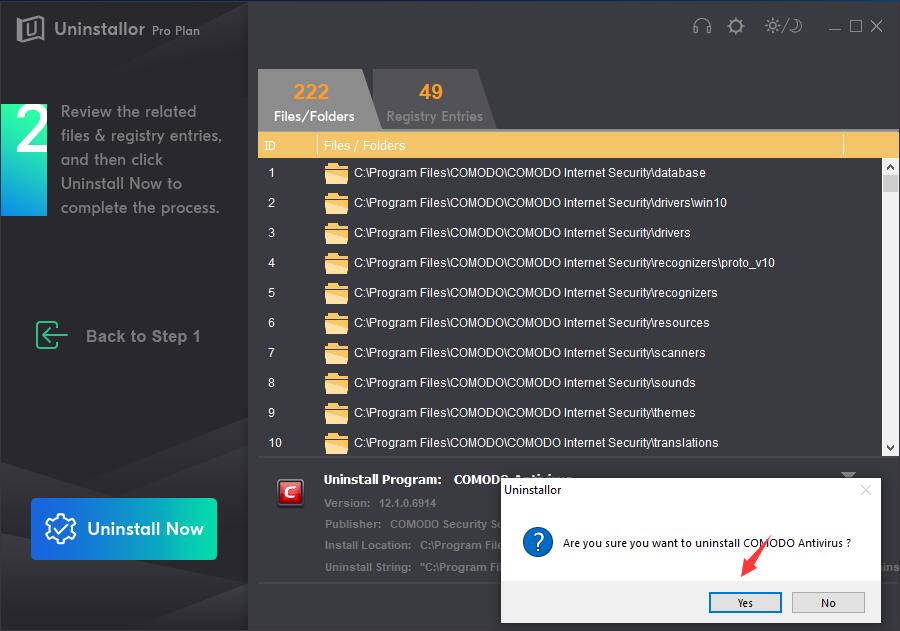Decline uninstall by clicking No
Viewport: 900px width, 631px height.
[828, 602]
